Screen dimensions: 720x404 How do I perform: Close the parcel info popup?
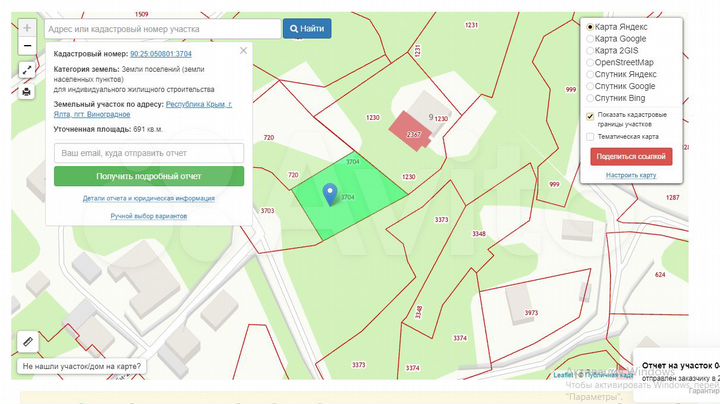coord(243,50)
